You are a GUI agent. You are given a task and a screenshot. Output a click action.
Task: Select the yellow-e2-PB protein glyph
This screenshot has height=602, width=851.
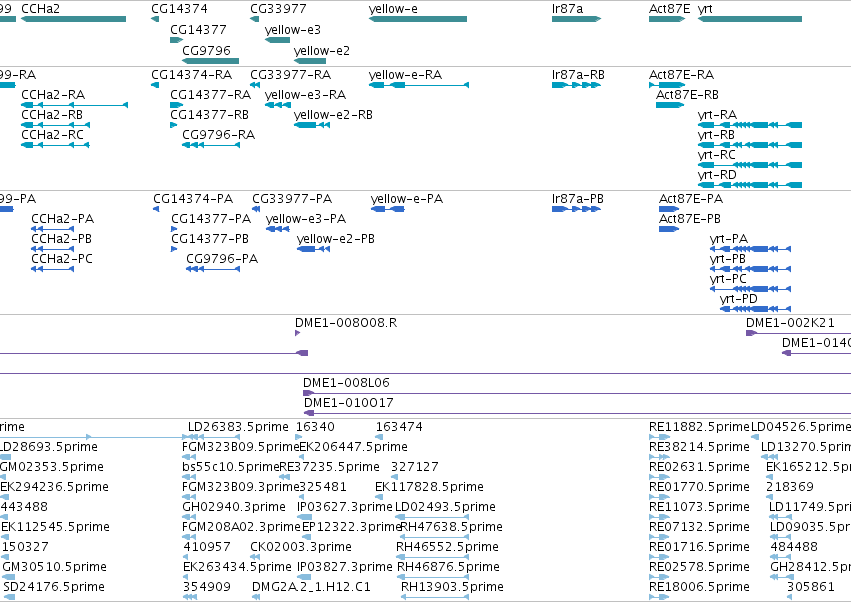[313, 249]
